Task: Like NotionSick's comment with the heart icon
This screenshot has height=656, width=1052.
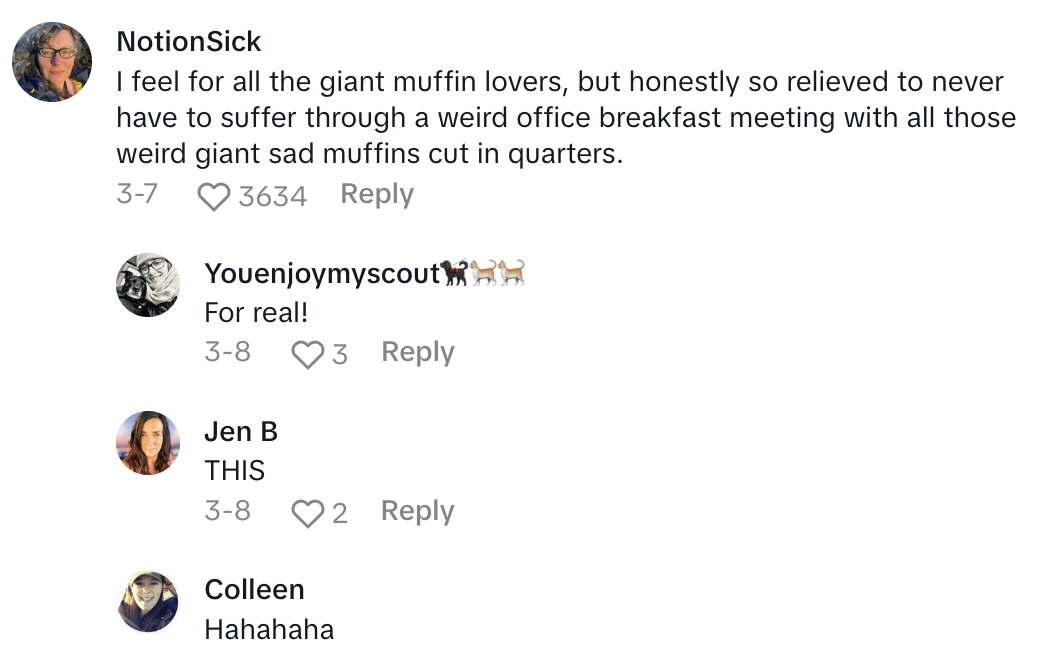Action: (x=213, y=196)
